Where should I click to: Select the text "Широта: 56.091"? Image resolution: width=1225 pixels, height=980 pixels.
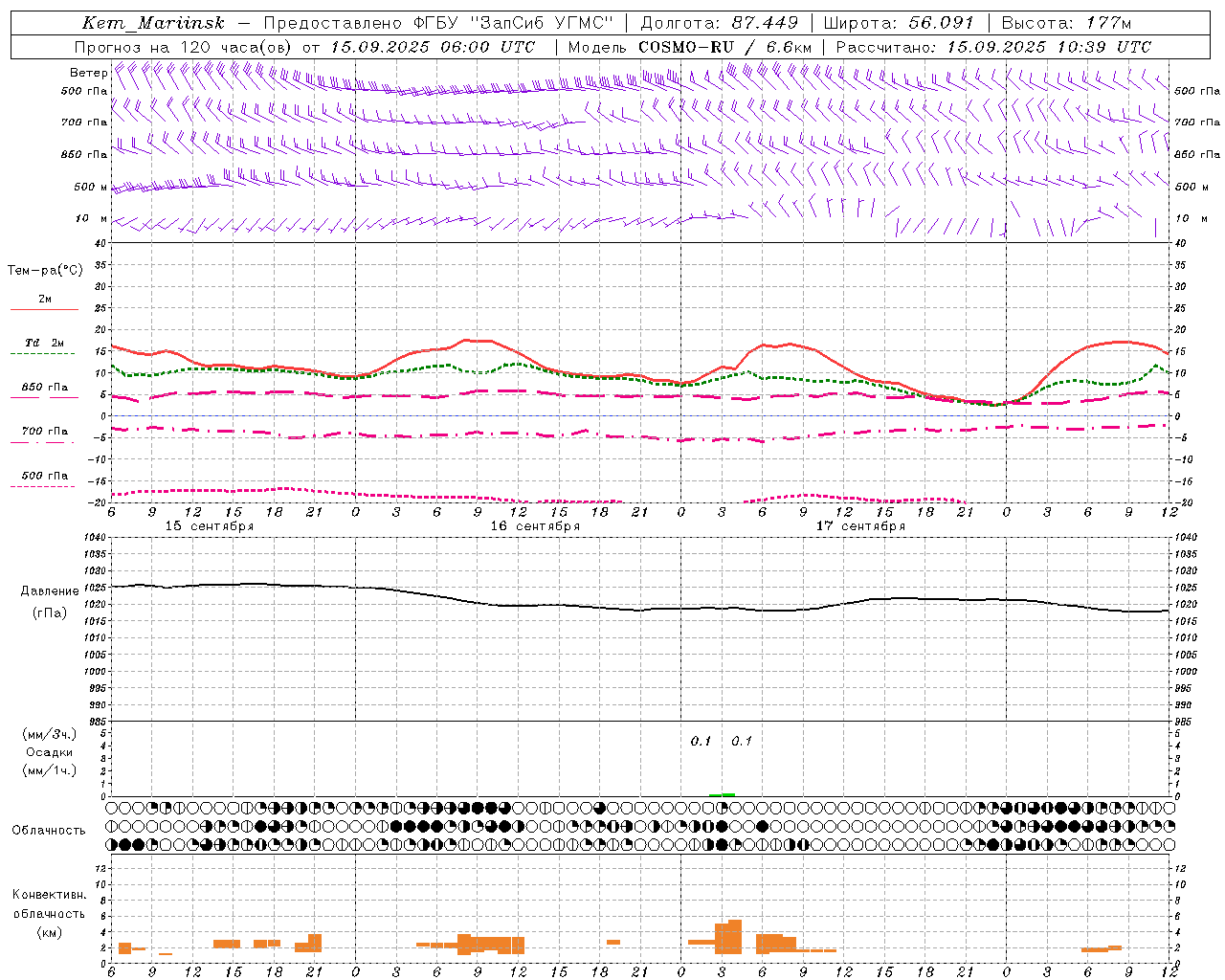pyautogui.click(x=899, y=23)
